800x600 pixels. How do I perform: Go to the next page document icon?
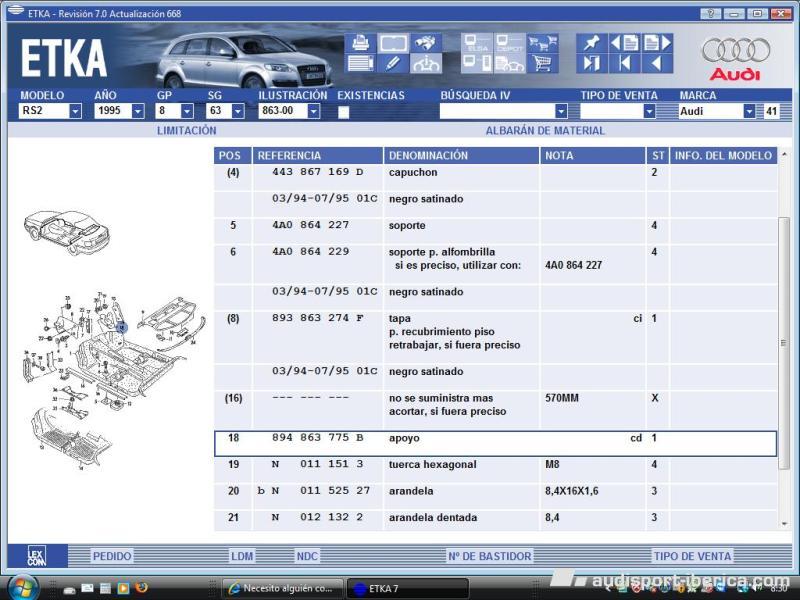tap(657, 43)
